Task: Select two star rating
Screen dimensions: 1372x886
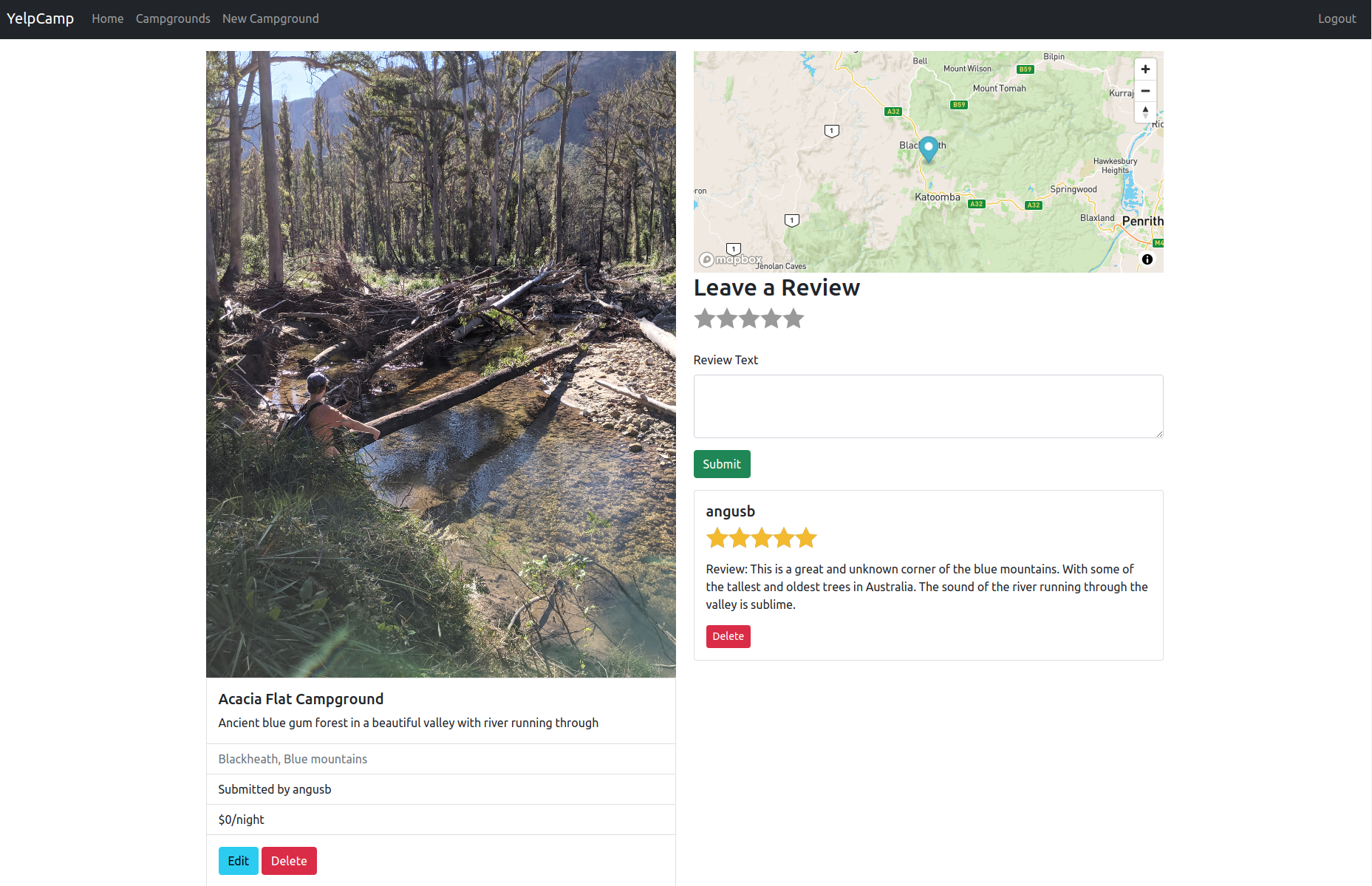Action: pos(727,318)
